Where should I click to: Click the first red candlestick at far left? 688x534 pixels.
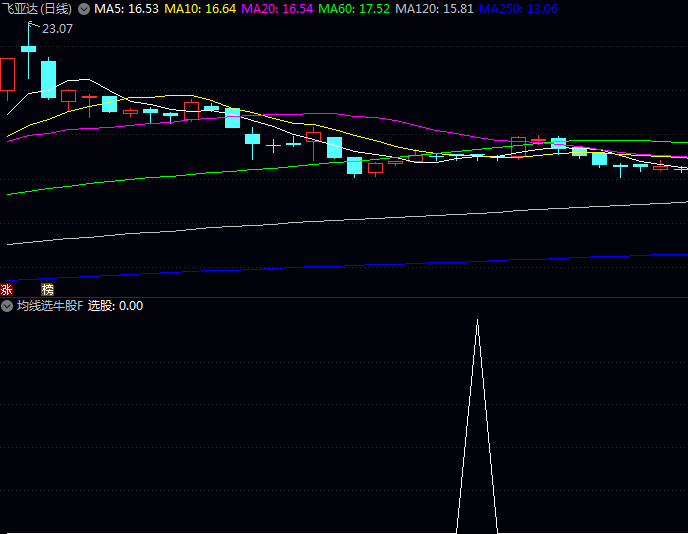point(8,74)
